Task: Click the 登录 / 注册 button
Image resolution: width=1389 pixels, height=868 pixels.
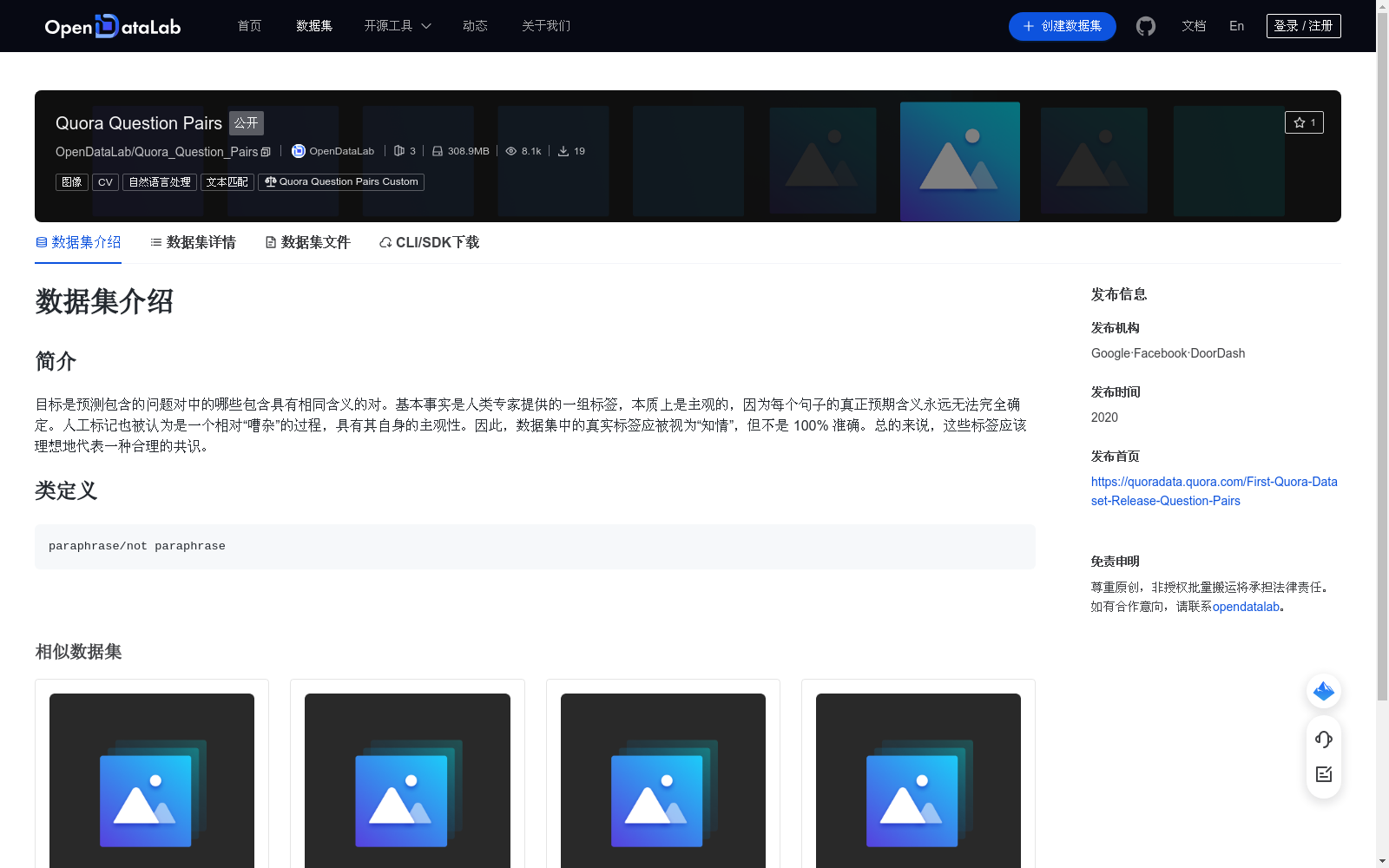Action: 1303,26
